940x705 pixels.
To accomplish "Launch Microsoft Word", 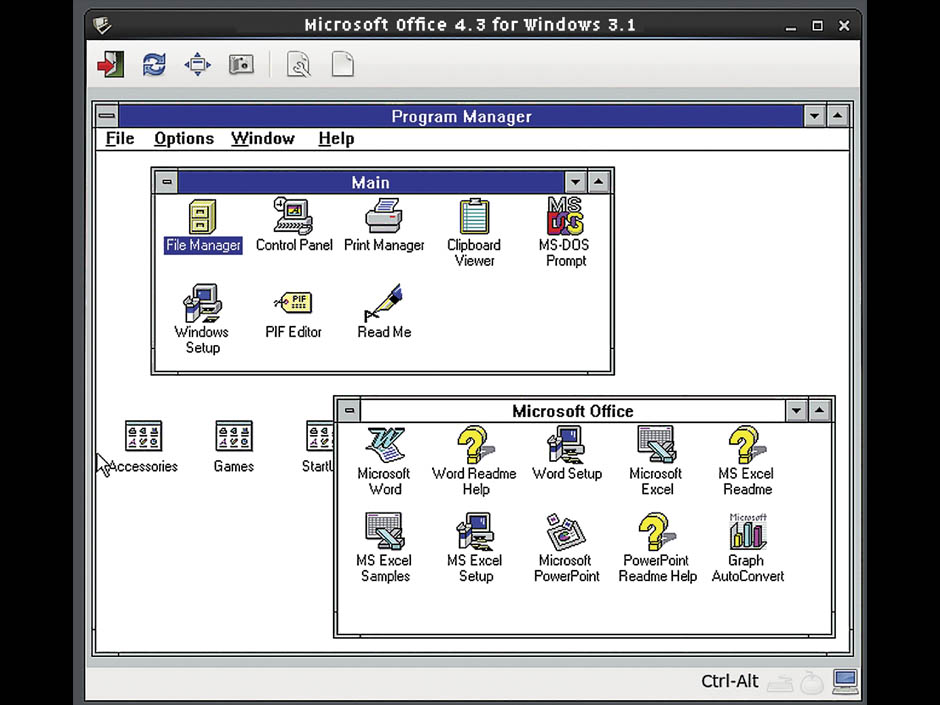I will click(384, 462).
